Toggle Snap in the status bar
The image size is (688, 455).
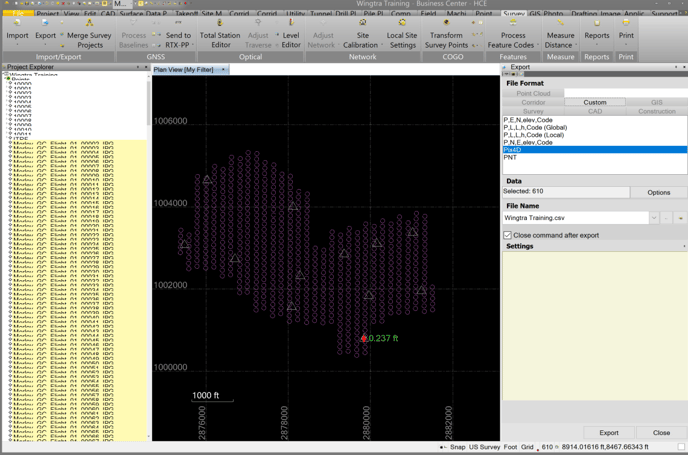(458, 447)
